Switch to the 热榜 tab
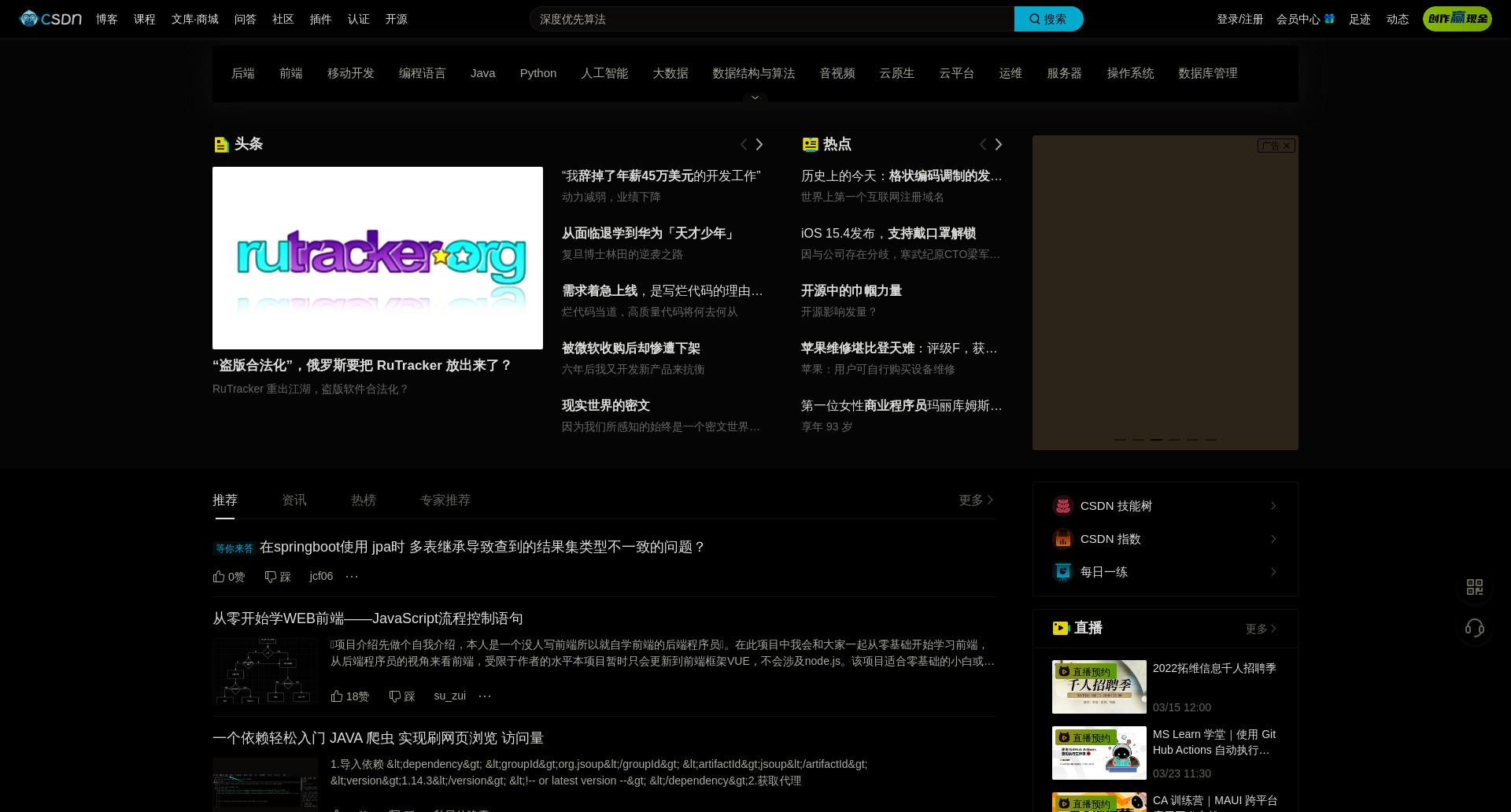The width and height of the screenshot is (1511, 812). tap(364, 500)
